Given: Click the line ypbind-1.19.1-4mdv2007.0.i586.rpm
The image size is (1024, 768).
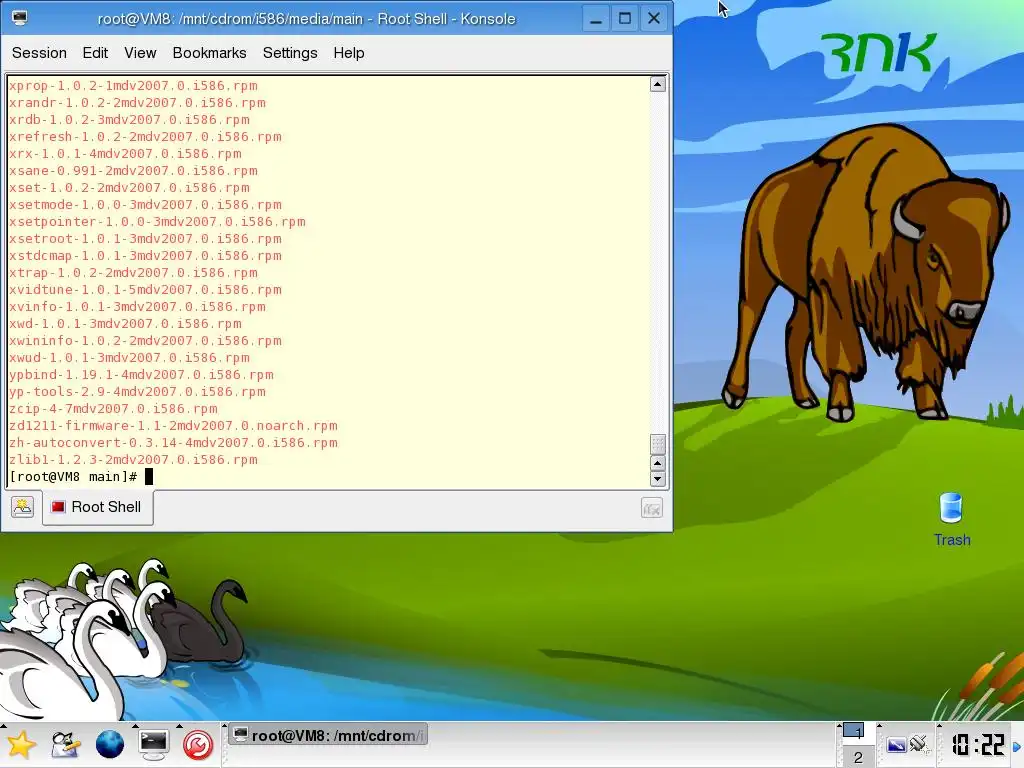Looking at the screenshot, I should point(141,375).
